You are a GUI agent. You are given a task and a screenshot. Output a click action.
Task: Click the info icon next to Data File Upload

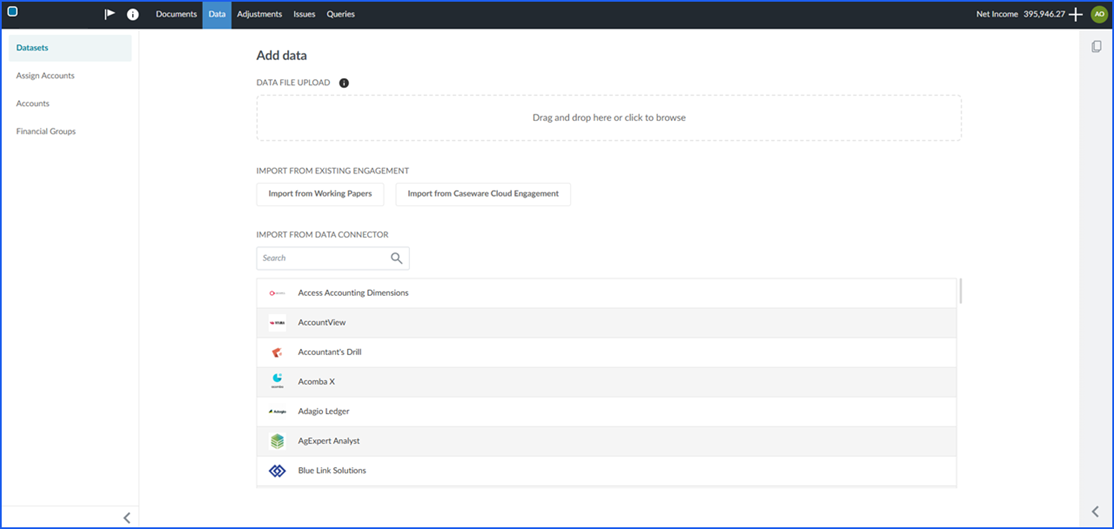click(x=344, y=82)
